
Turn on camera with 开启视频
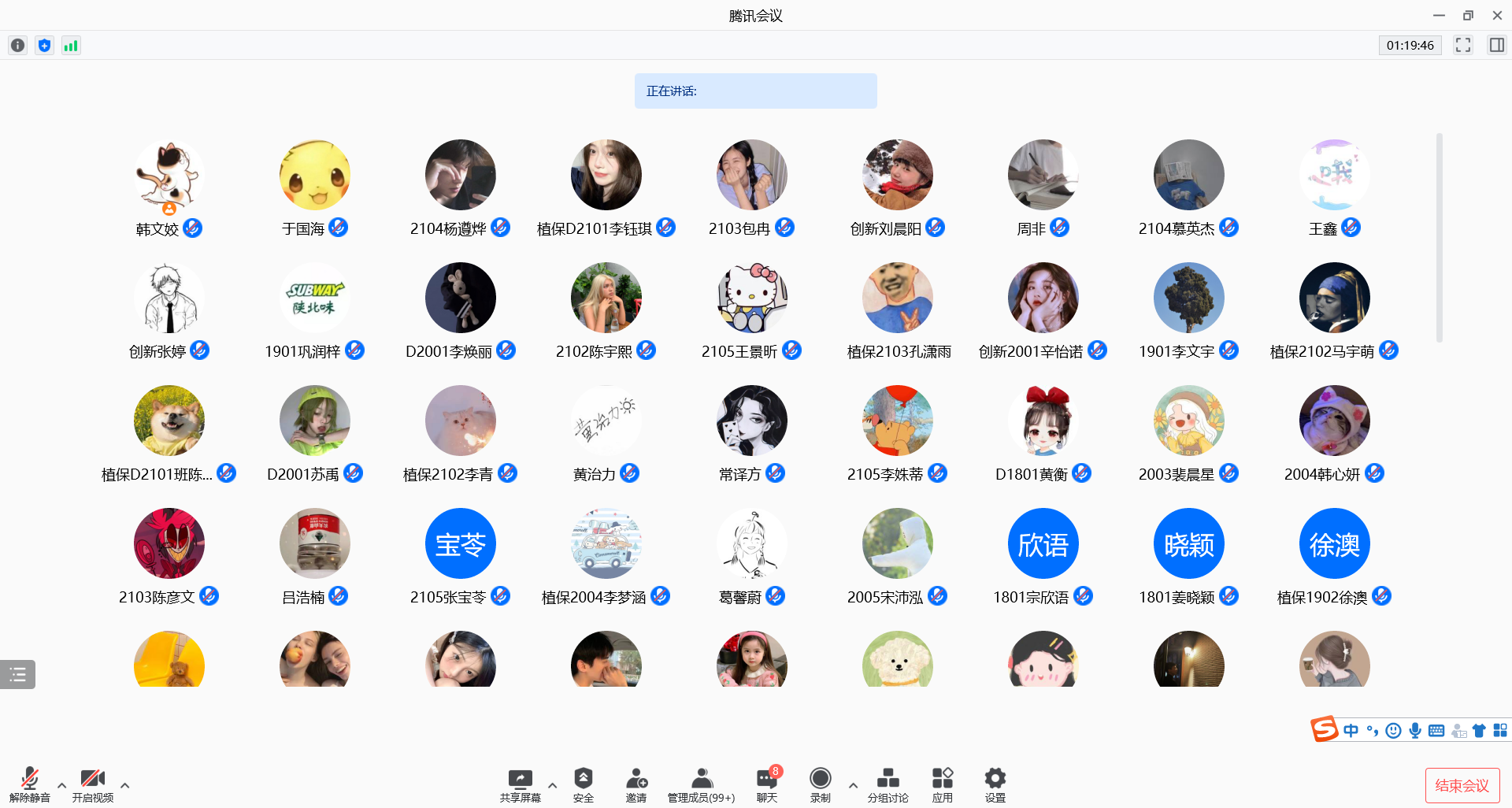pos(93,784)
